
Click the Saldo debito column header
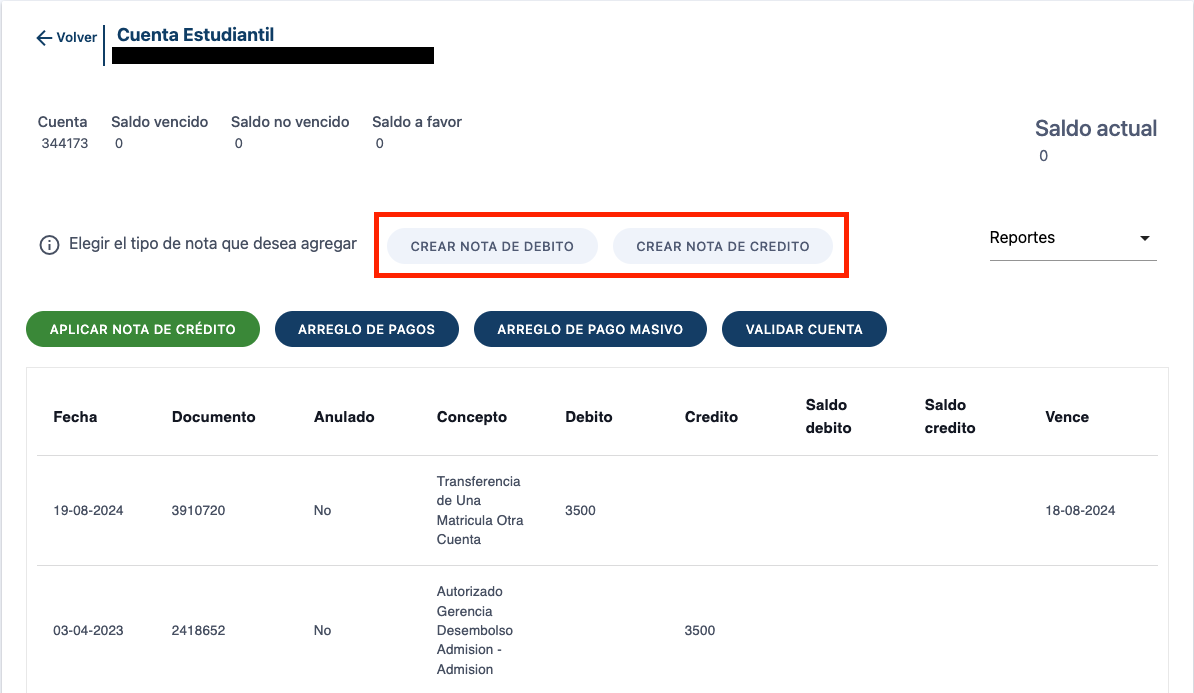click(x=828, y=417)
